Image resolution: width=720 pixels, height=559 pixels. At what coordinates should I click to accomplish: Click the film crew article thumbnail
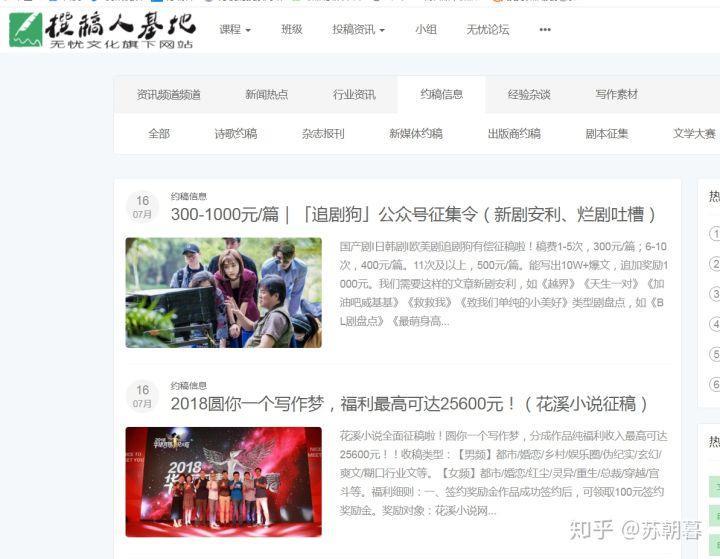[x=223, y=292]
